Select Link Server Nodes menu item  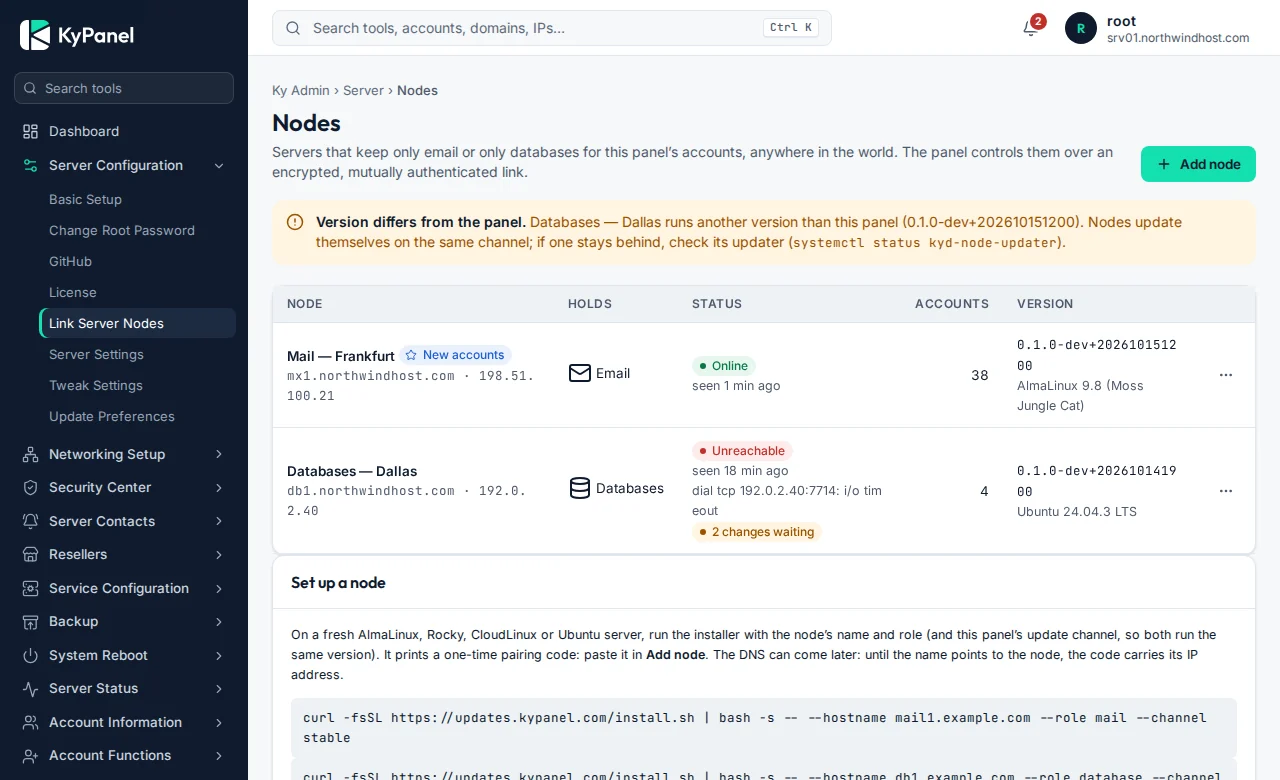click(137, 323)
